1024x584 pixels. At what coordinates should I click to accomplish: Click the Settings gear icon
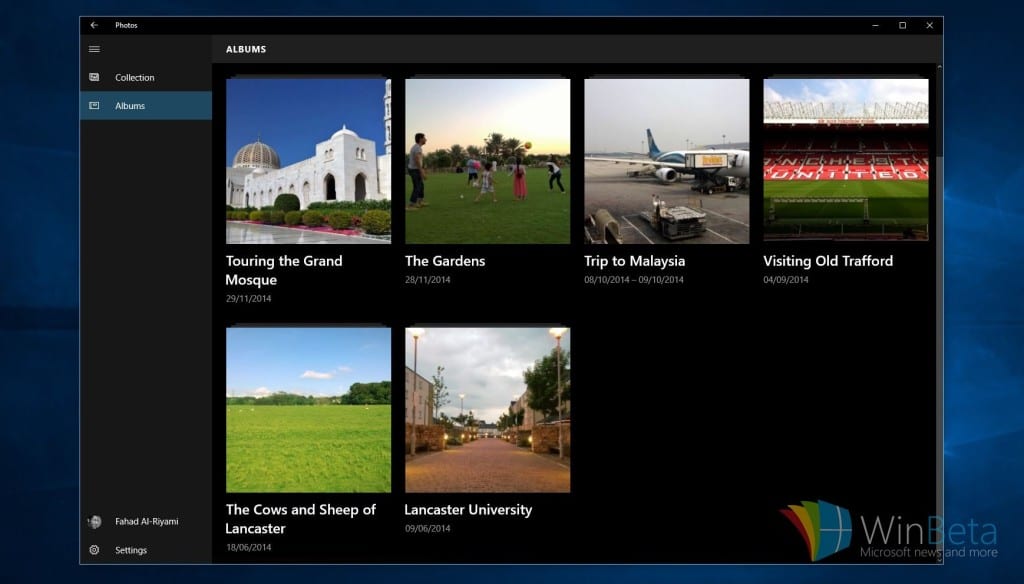tap(94, 550)
